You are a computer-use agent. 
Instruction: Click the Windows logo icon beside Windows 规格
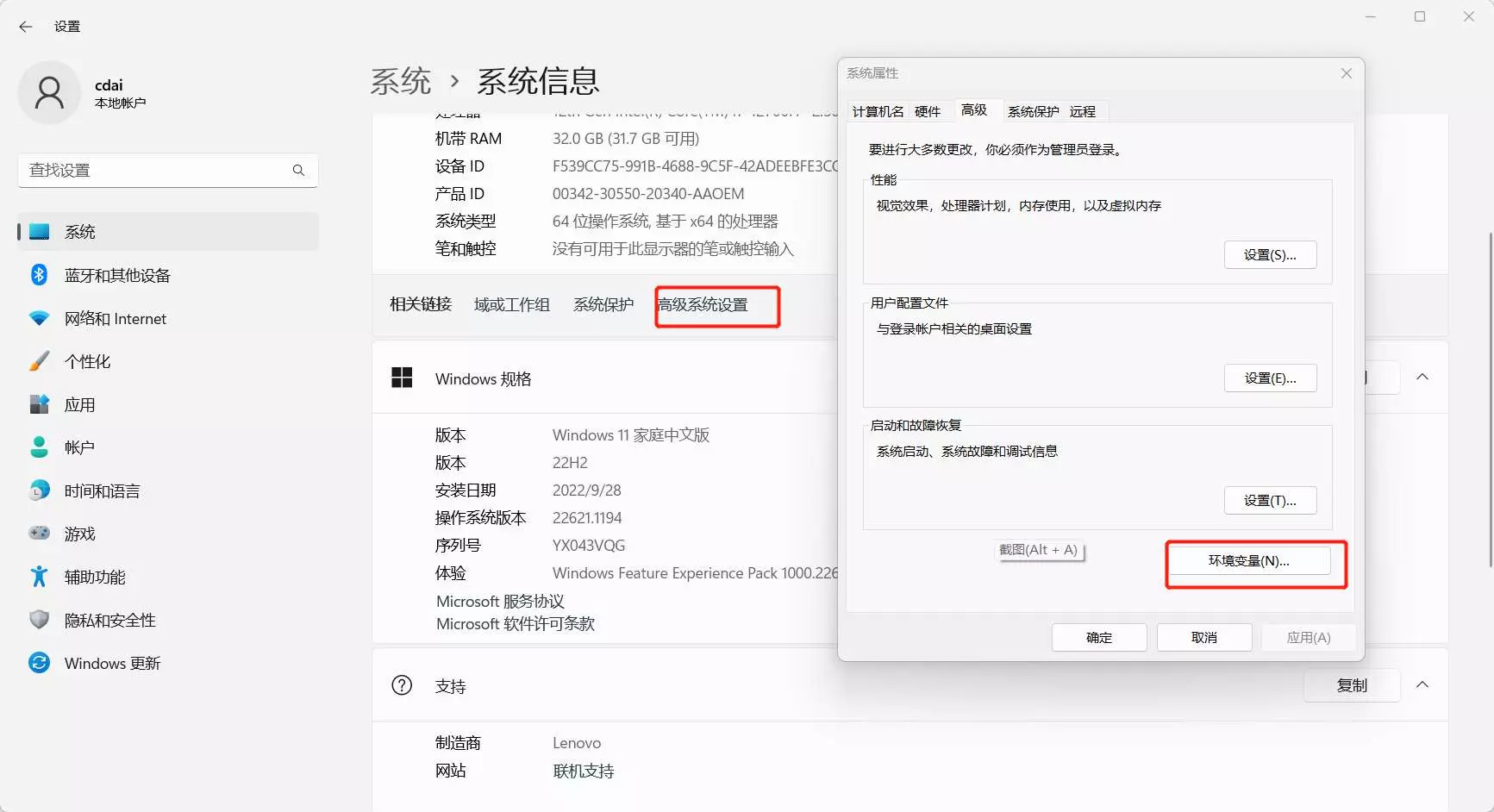point(402,378)
